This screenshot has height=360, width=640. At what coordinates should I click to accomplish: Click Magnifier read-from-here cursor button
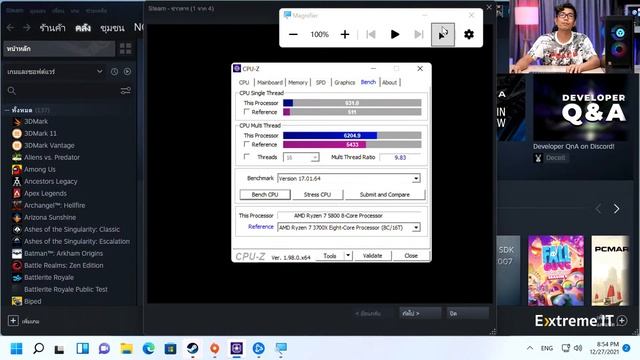click(x=443, y=35)
